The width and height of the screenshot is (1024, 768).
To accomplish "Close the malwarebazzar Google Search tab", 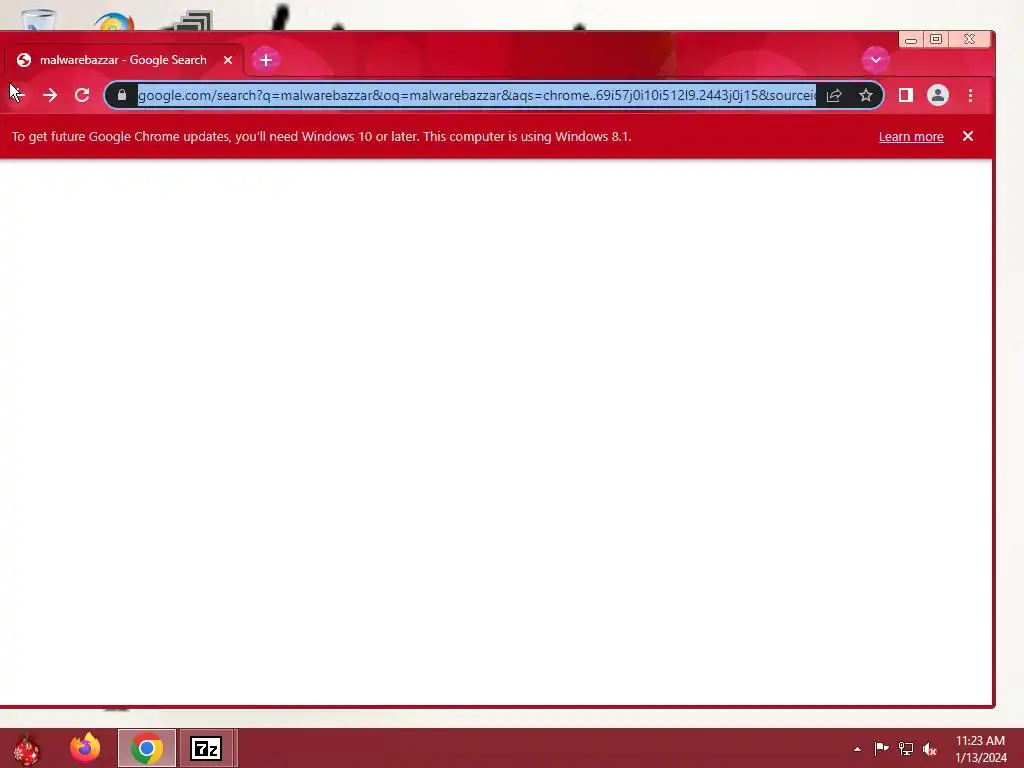I will [228, 60].
